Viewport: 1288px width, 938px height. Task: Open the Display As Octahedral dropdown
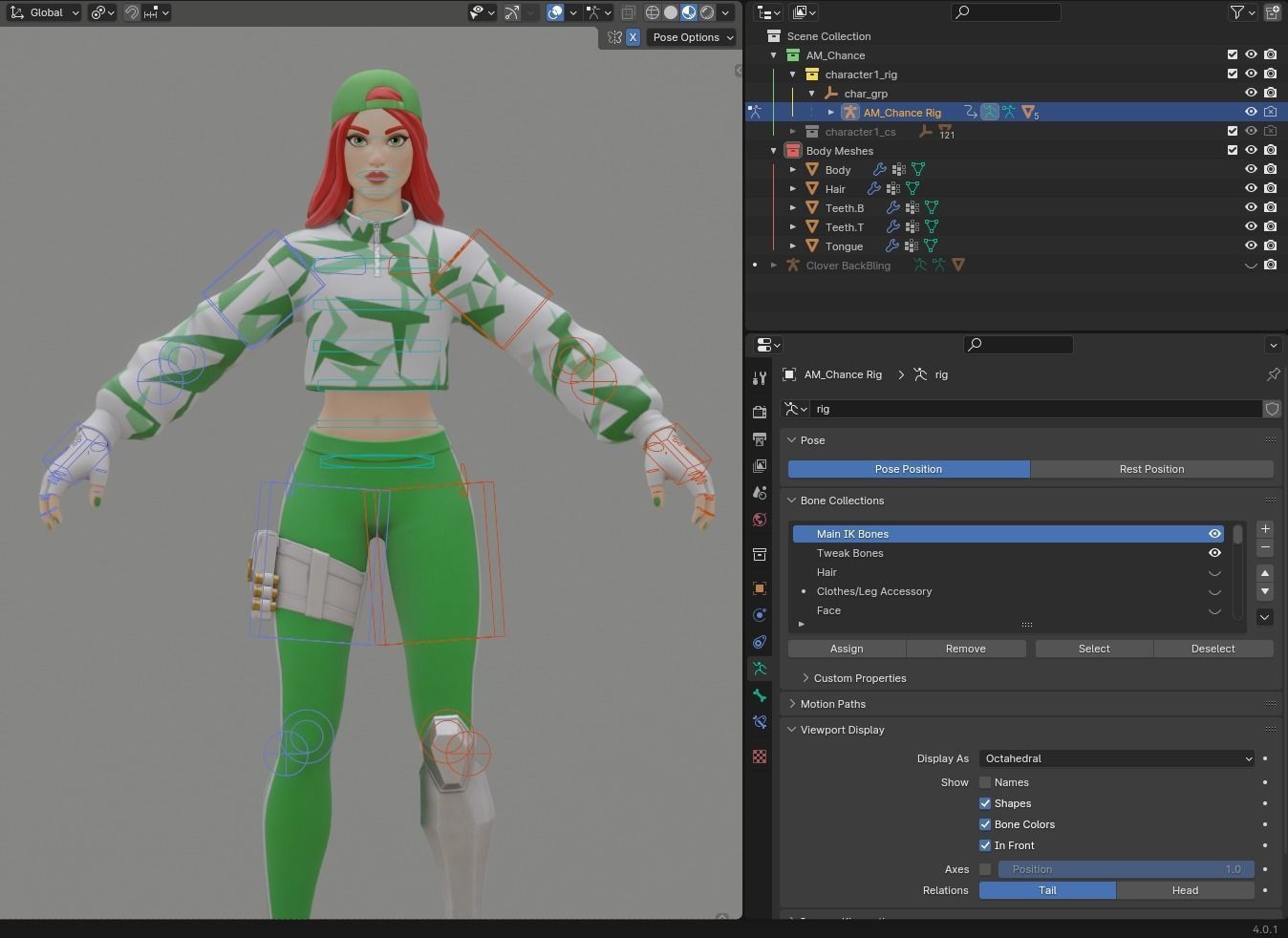(1116, 758)
